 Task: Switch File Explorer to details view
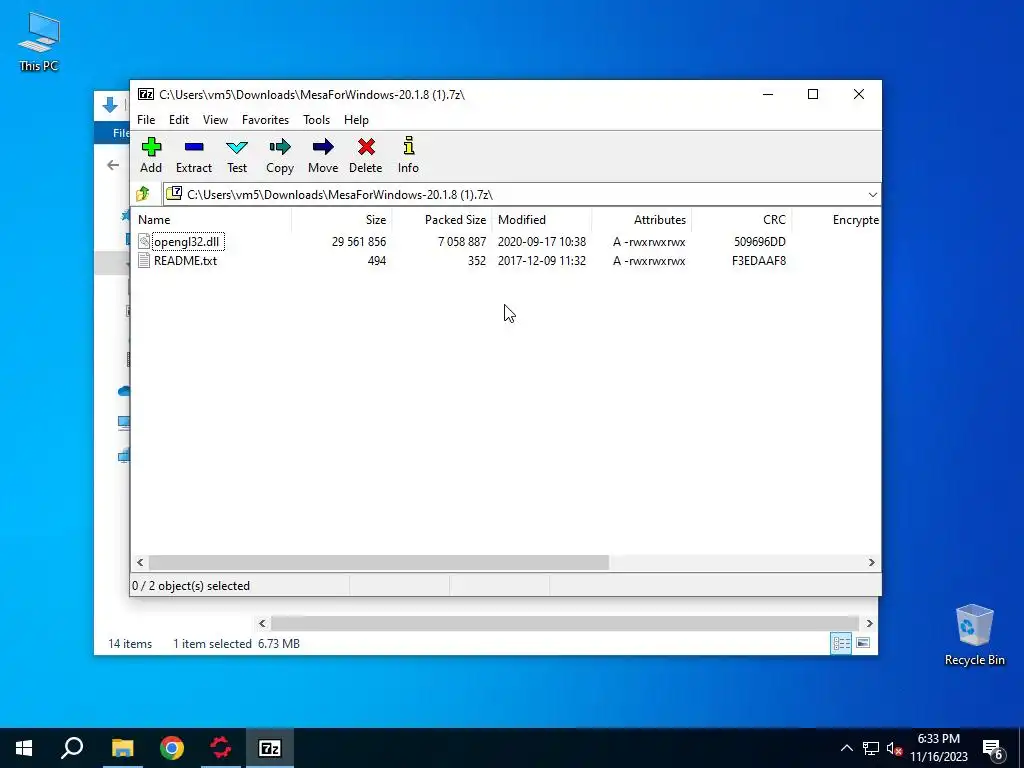coord(841,643)
